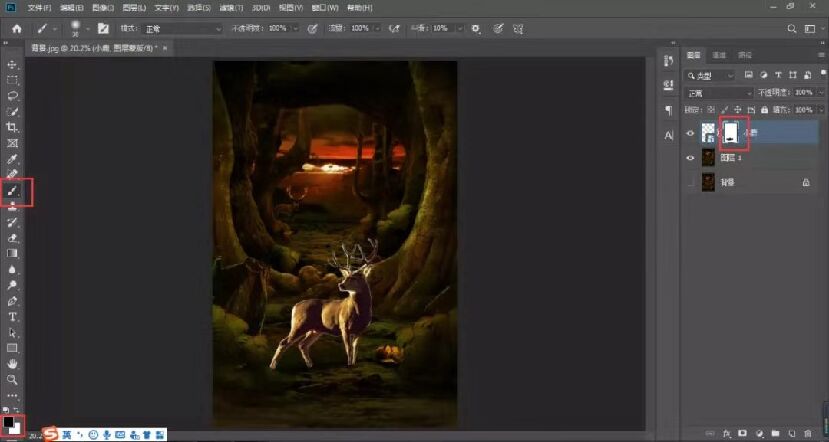Select the Crop tool
829x442 pixels.
(x=12, y=127)
